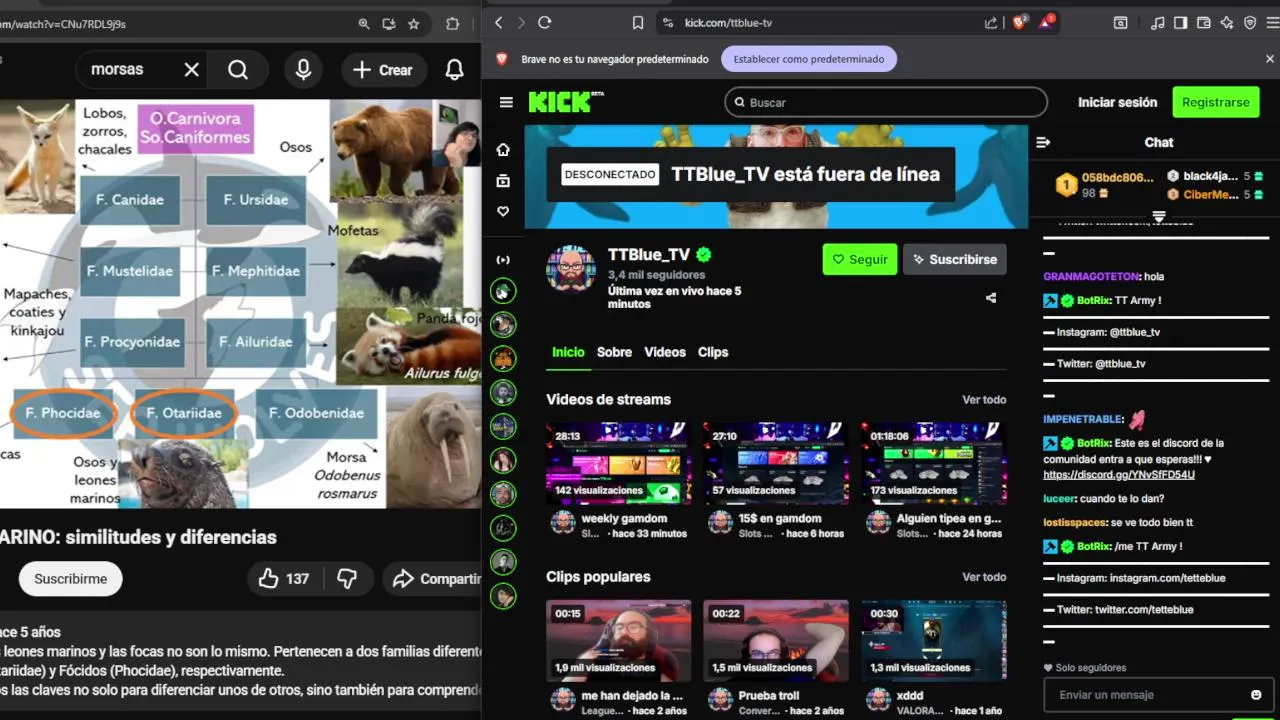Open the Brave Wallet icon
The width and height of the screenshot is (1280, 720).
[x=1204, y=22]
